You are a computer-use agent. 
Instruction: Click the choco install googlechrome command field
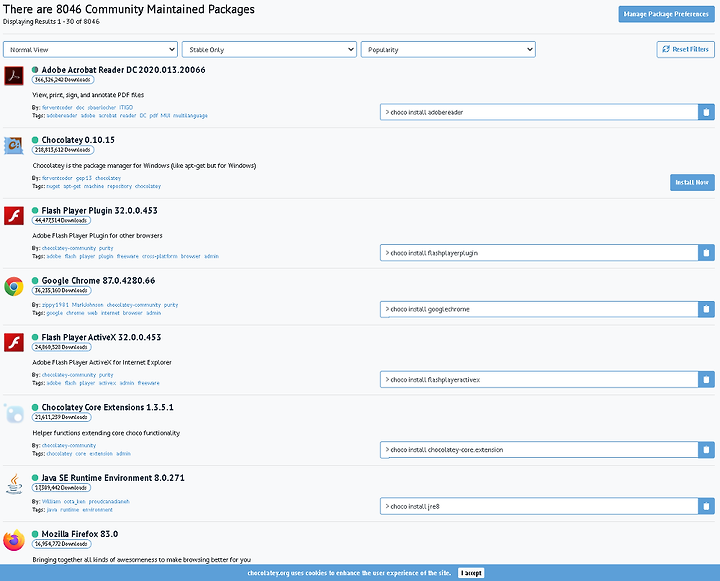tap(539, 309)
